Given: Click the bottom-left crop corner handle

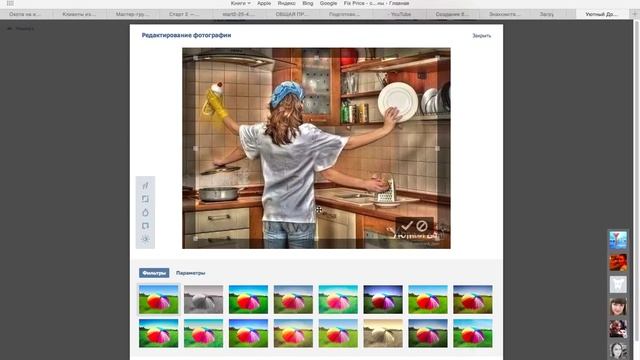Looking at the screenshot, I should [196, 238].
